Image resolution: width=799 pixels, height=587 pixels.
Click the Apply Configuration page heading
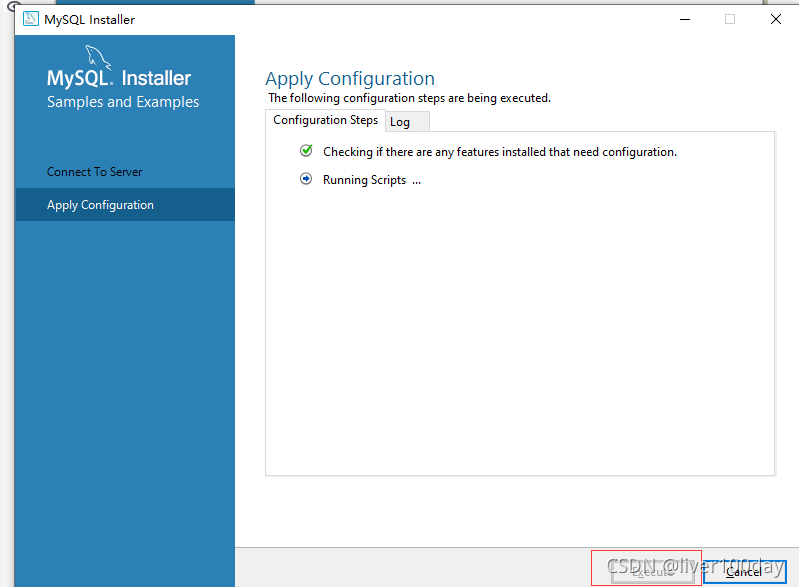click(349, 79)
